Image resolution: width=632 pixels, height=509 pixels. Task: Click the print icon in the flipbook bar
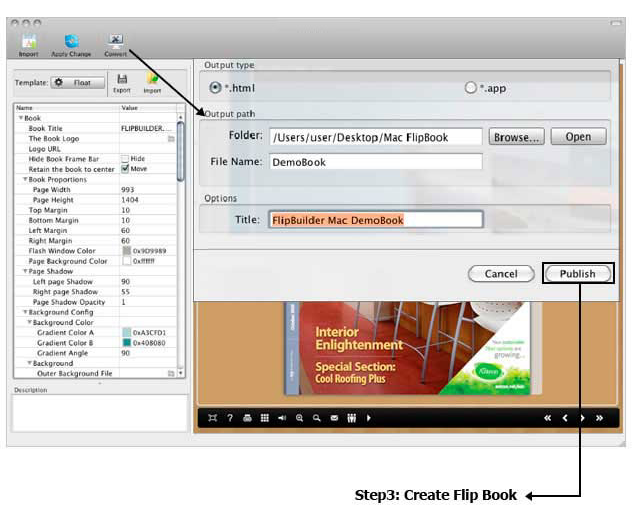[x=247, y=418]
